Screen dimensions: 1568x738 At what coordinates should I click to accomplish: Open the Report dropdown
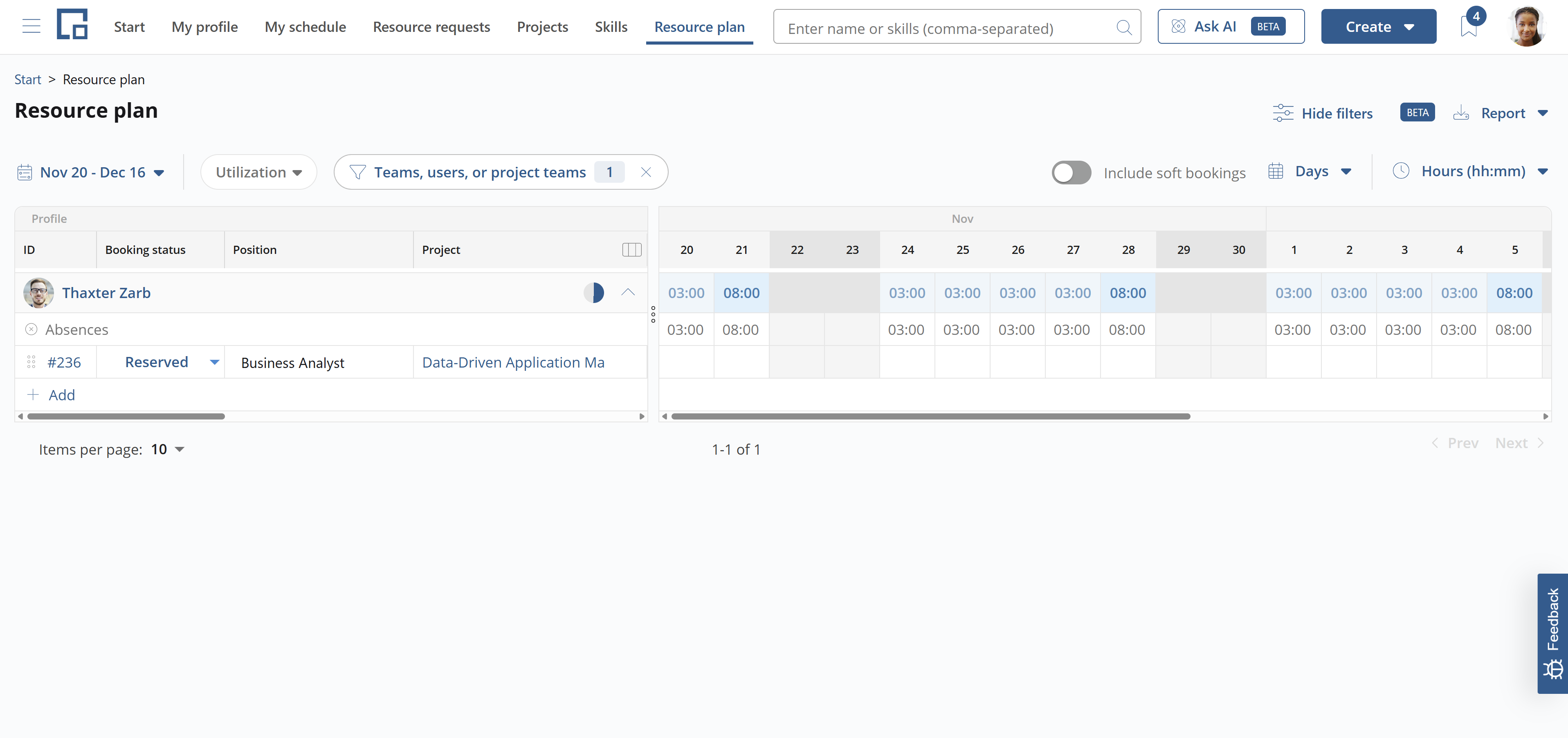click(x=1501, y=113)
